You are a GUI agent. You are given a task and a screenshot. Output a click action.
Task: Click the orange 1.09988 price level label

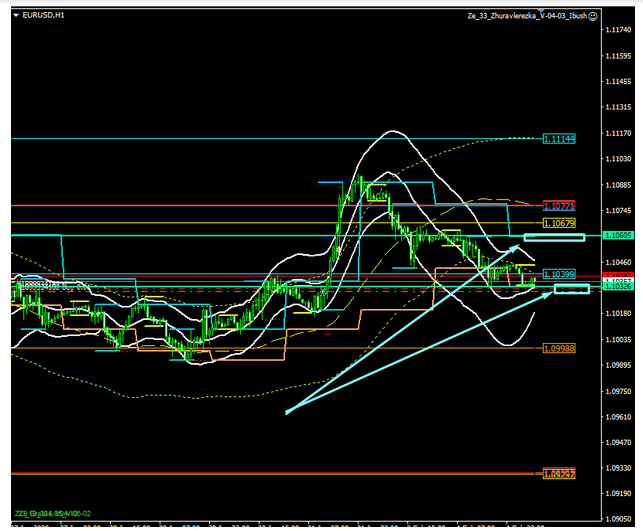click(x=559, y=348)
